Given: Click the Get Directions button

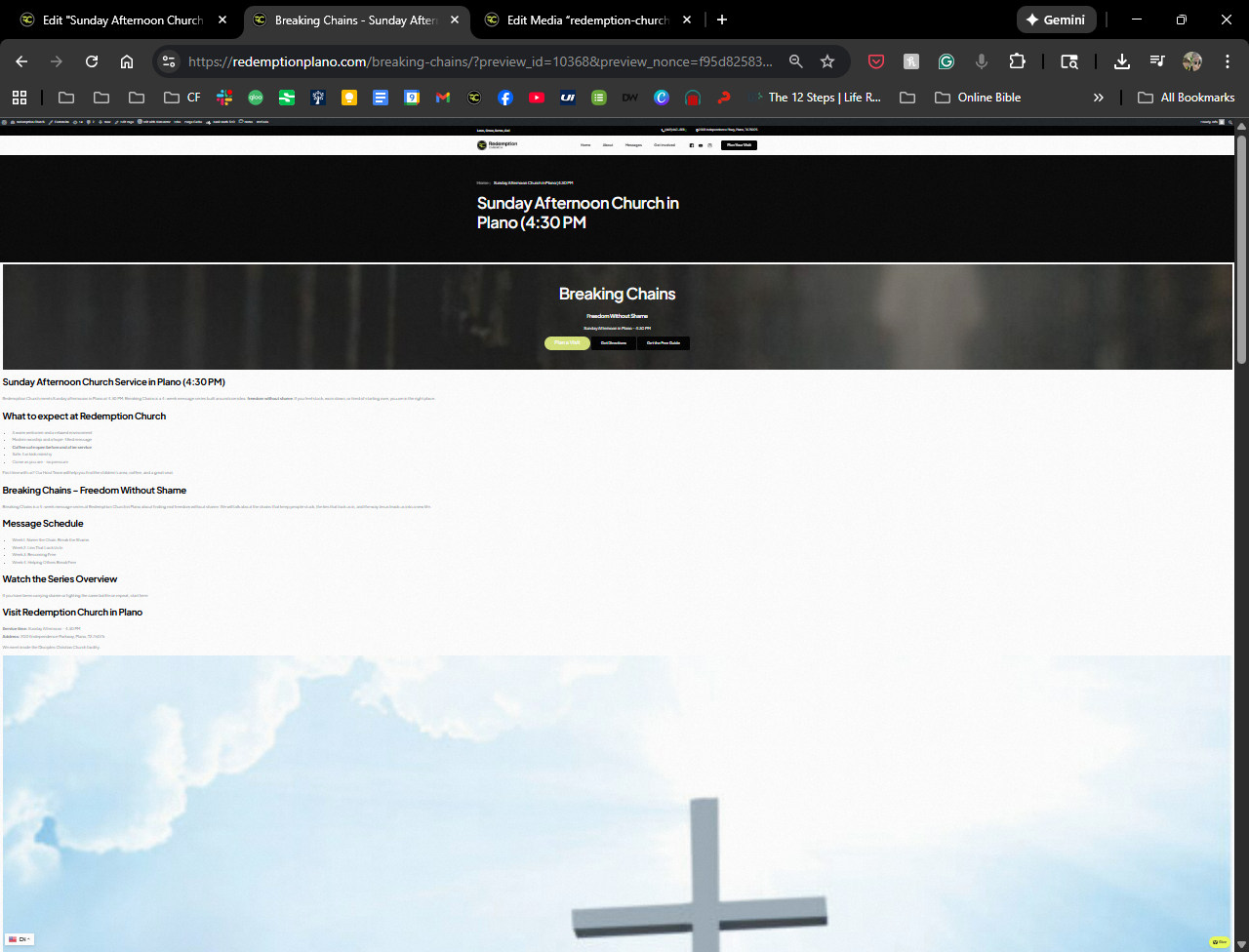Looking at the screenshot, I should (x=614, y=343).
